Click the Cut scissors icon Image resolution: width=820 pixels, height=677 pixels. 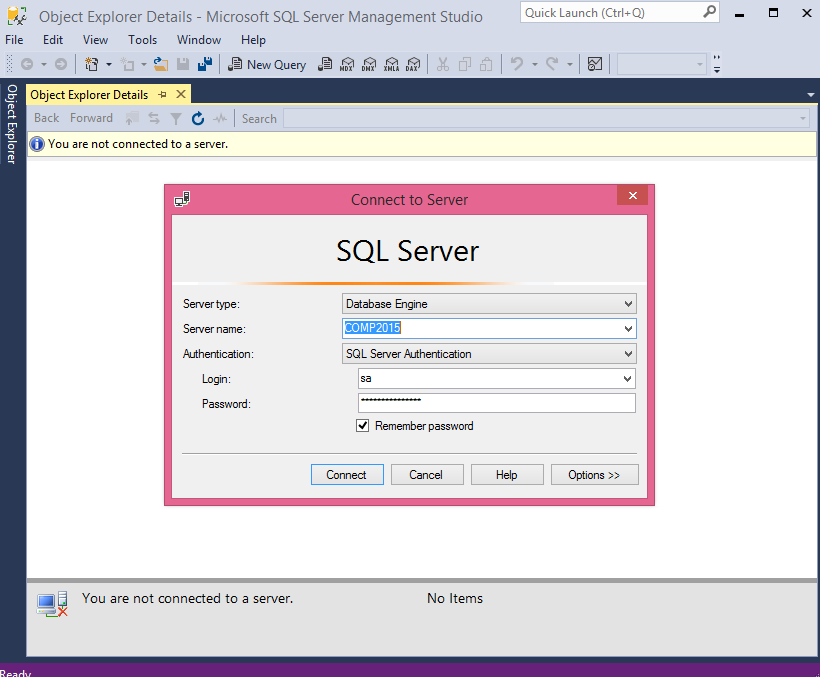pos(442,64)
